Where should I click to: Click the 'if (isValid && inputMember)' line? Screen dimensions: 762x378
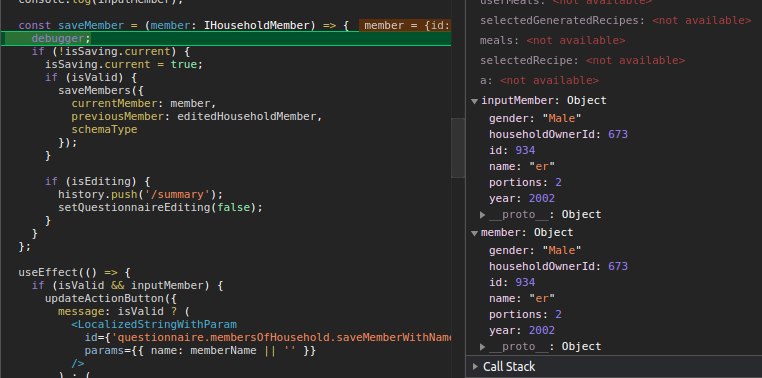click(127, 285)
